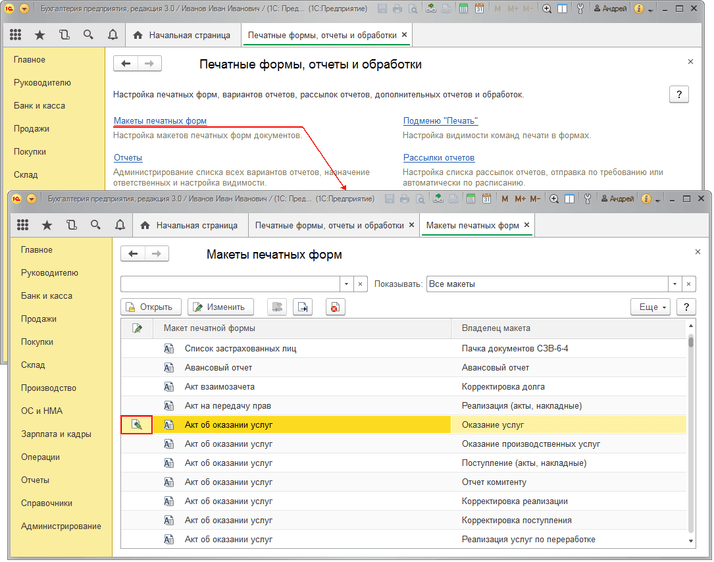714x562 pixels.
Task: Close the Макеты печатных форм tab
Action: point(527,226)
